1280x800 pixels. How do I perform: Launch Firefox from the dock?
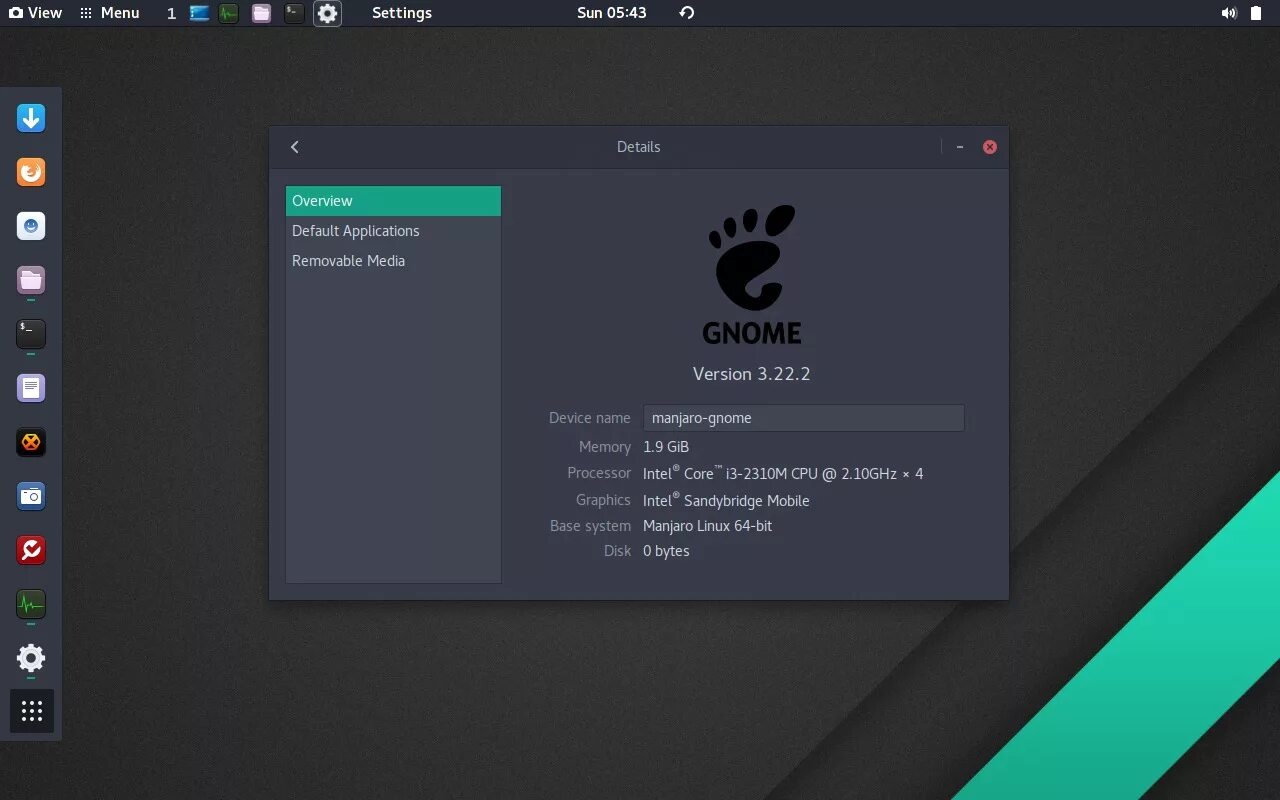click(31, 172)
